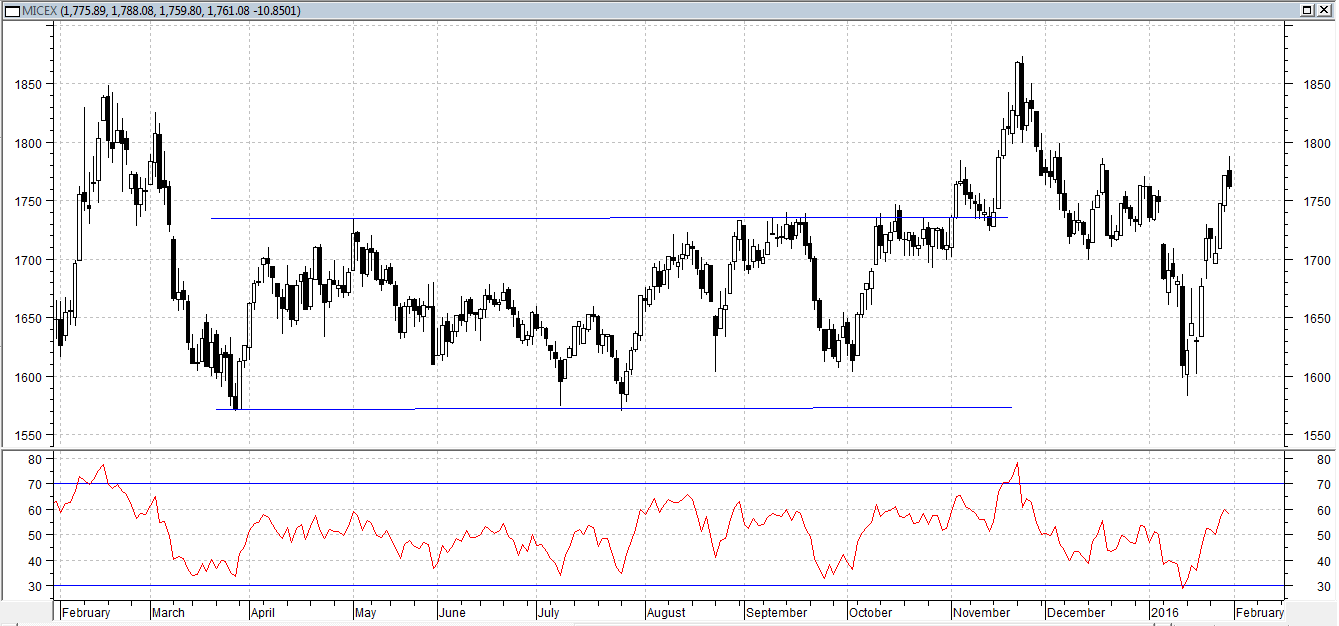
Task: Click the 1550 label on the left price axis
Action: pyautogui.click(x=26, y=436)
